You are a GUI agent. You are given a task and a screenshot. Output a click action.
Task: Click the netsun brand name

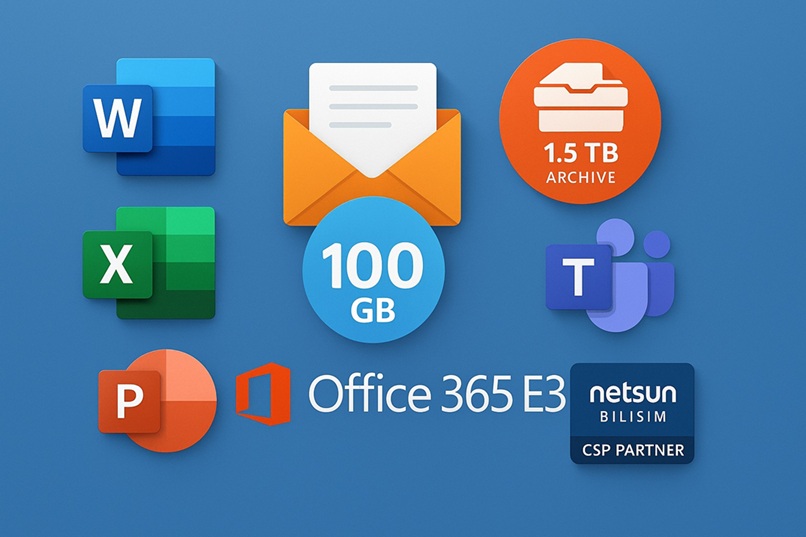click(x=631, y=391)
